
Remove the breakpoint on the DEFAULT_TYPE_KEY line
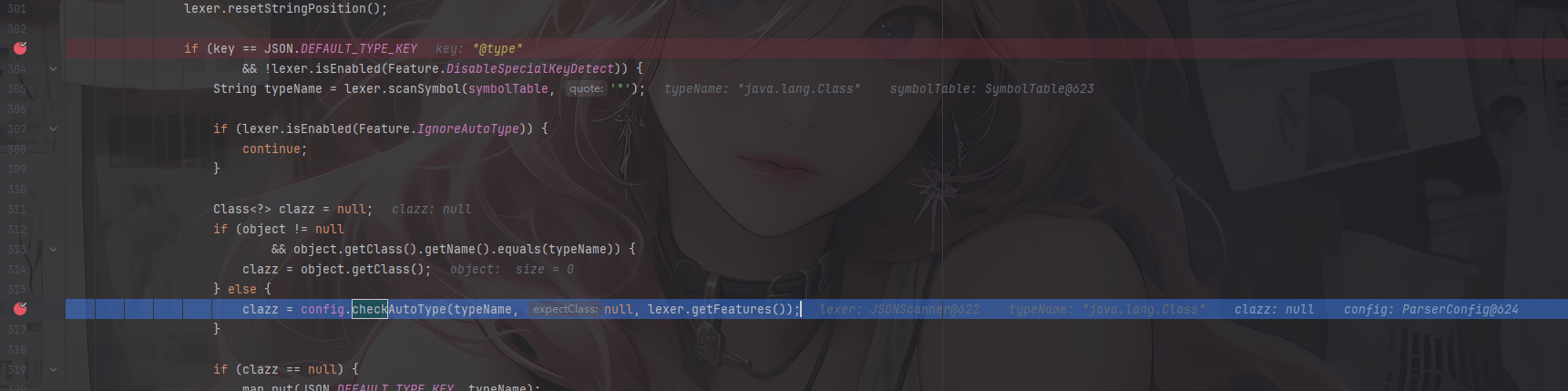(x=20, y=48)
